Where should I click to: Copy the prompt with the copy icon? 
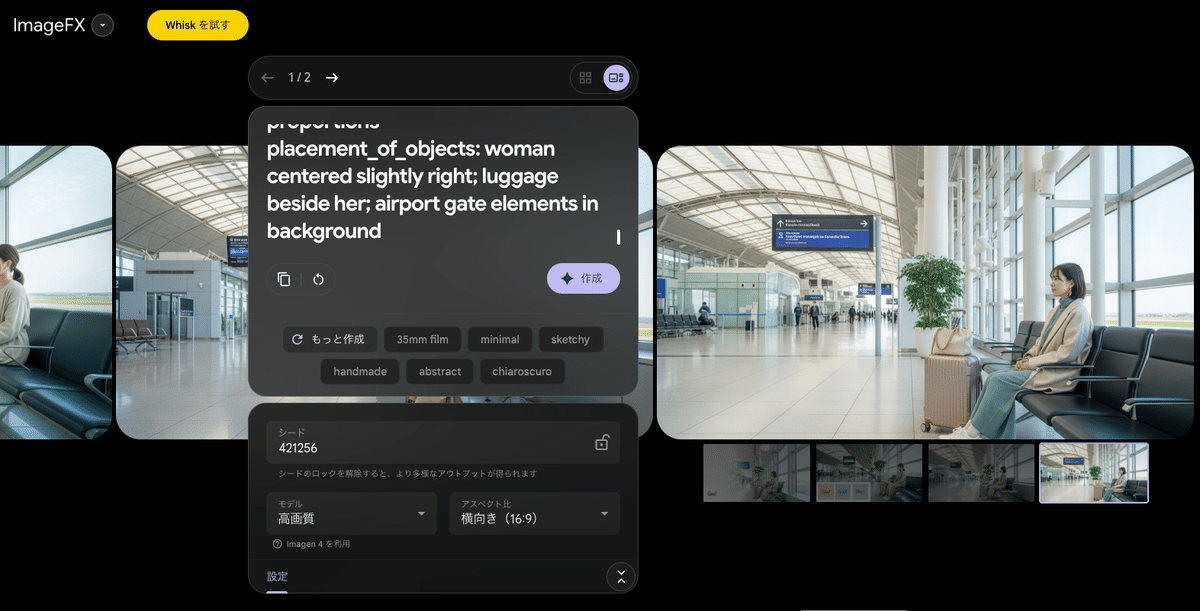pos(284,279)
